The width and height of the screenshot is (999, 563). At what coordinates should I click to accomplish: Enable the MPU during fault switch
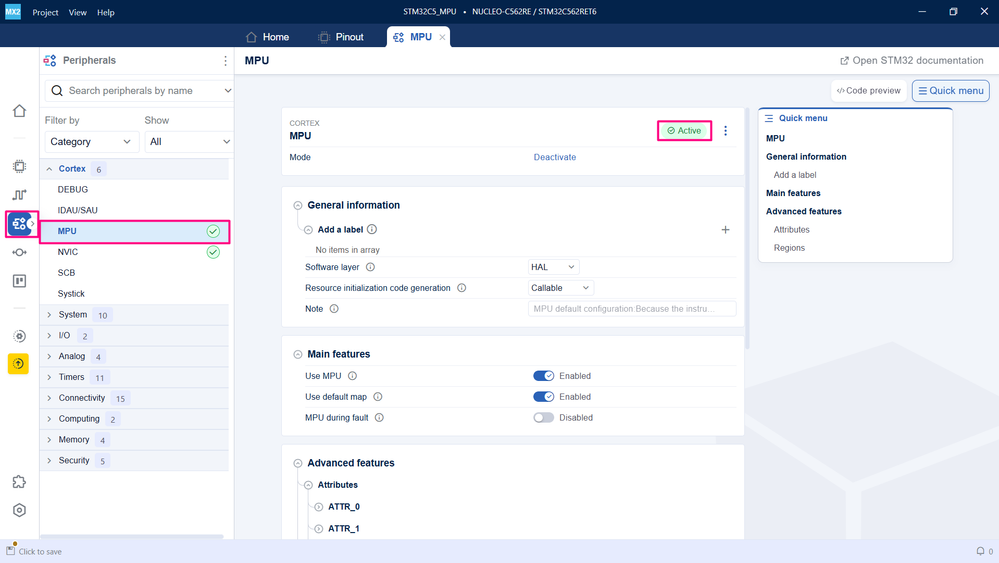point(543,418)
